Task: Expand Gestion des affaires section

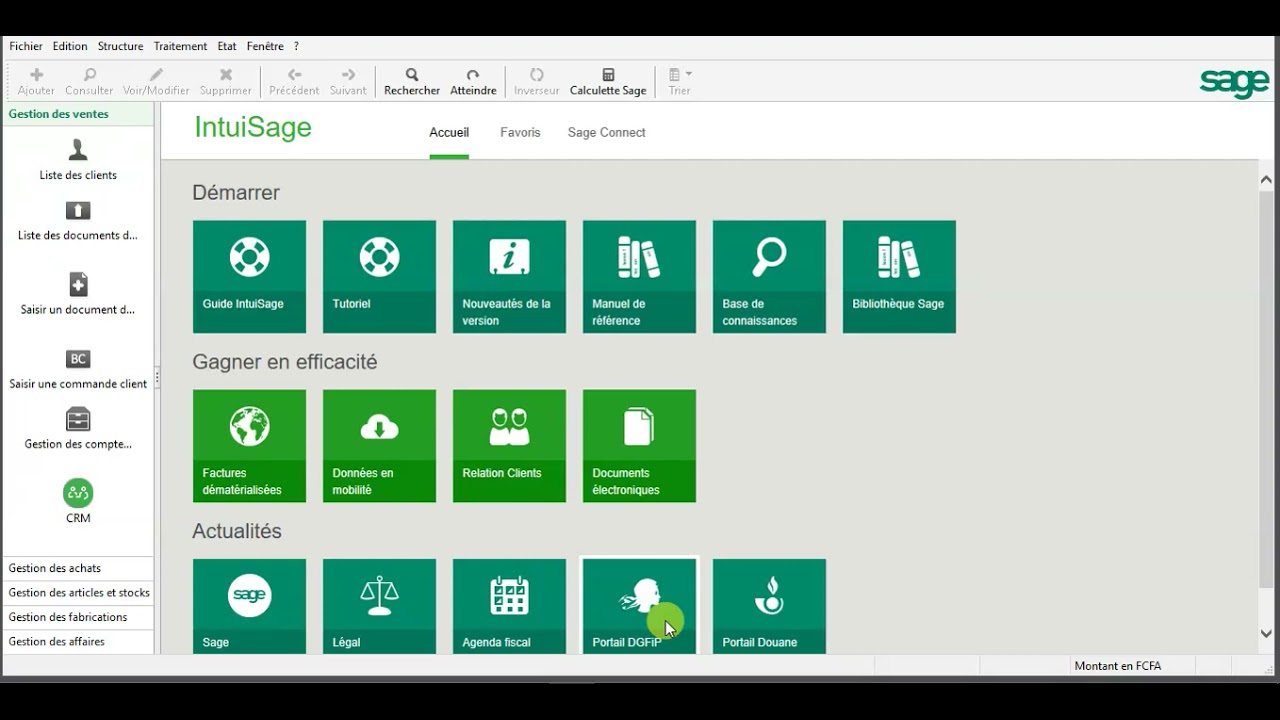Action: [78, 642]
